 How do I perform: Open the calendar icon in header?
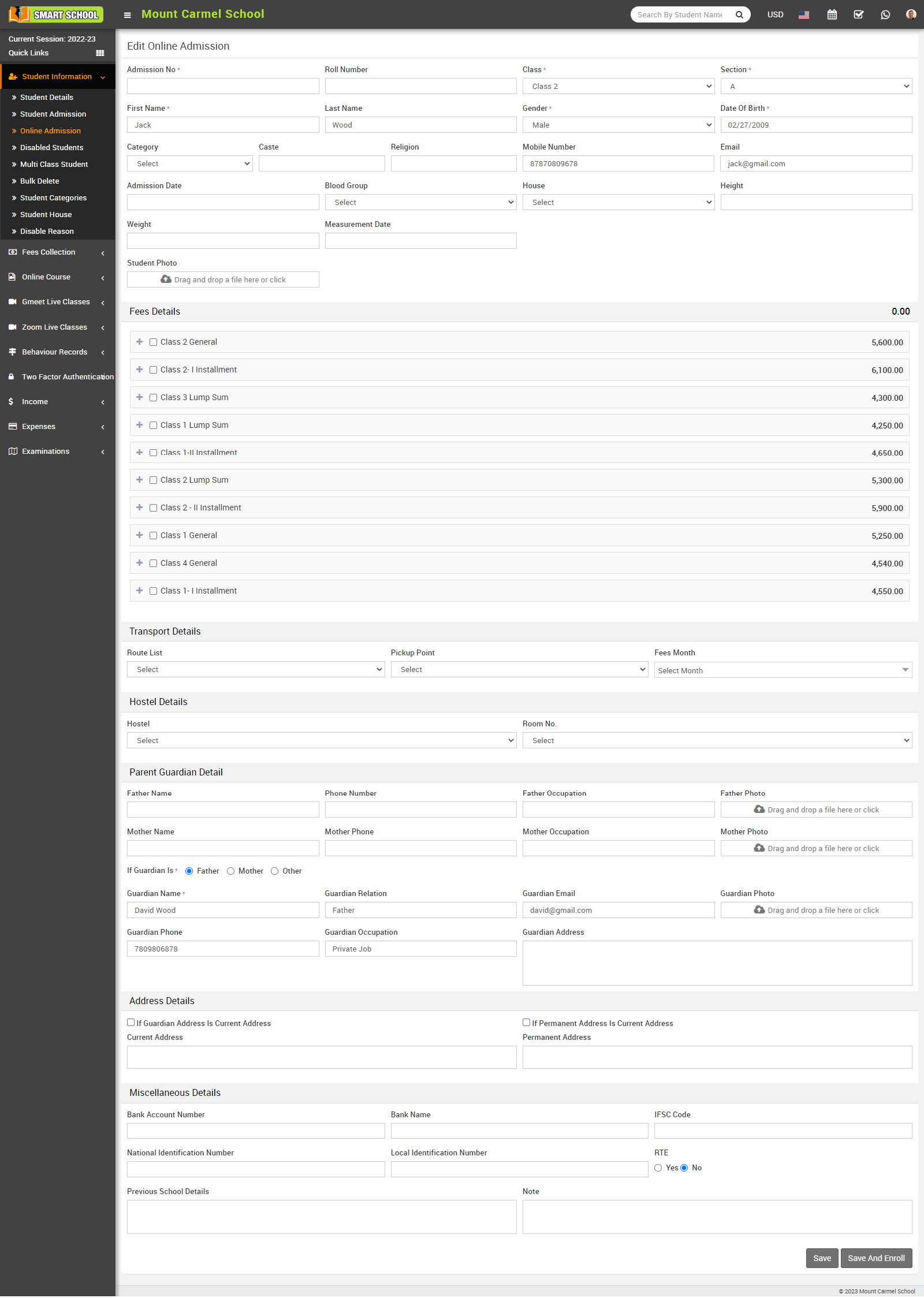(832, 15)
